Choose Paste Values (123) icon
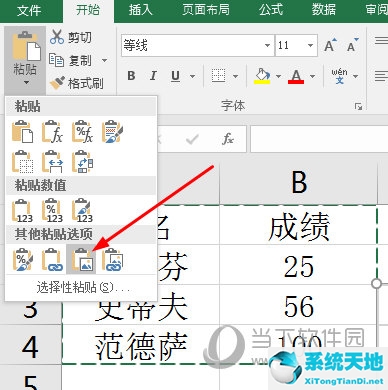Screen dimensions: 388x390 tap(22, 211)
